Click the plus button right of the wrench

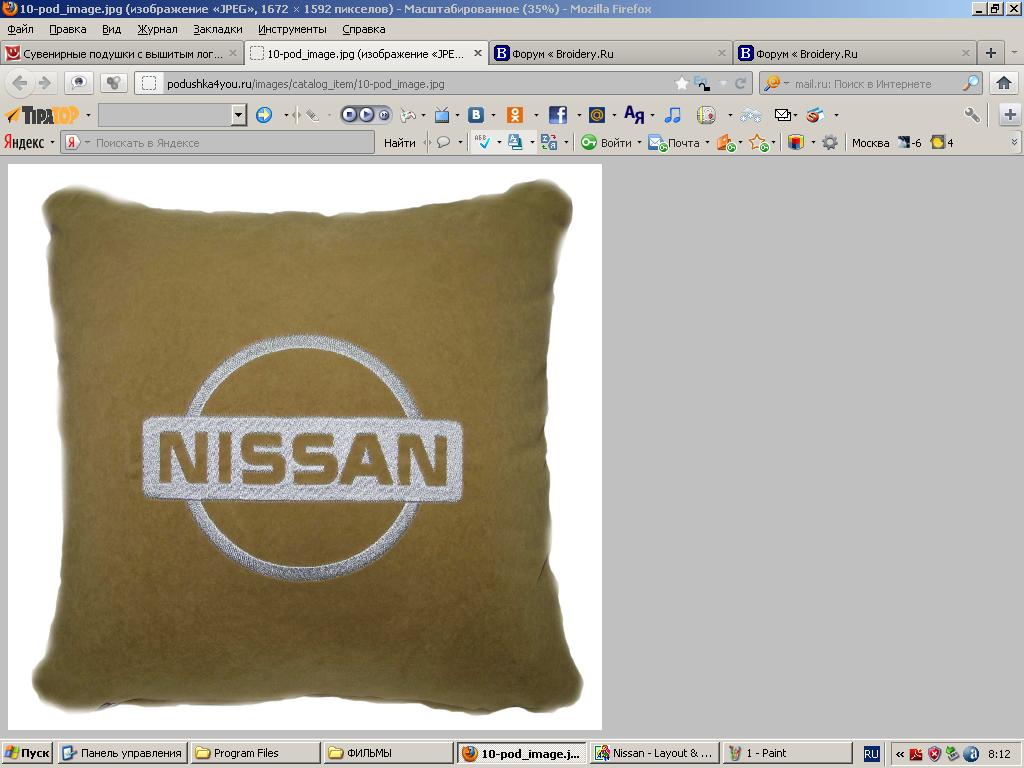pyautogui.click(x=1010, y=115)
